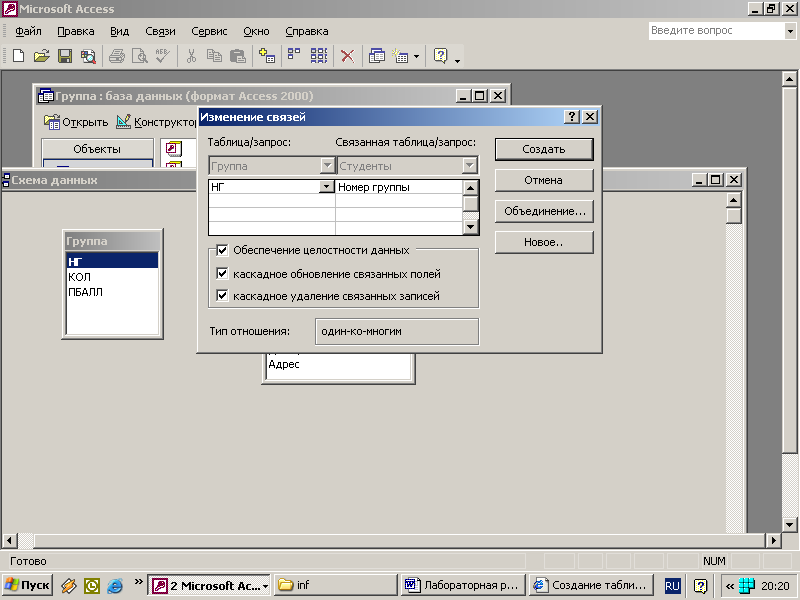800x600 pixels.
Task: Click the Новое.. button
Action: tap(544, 242)
